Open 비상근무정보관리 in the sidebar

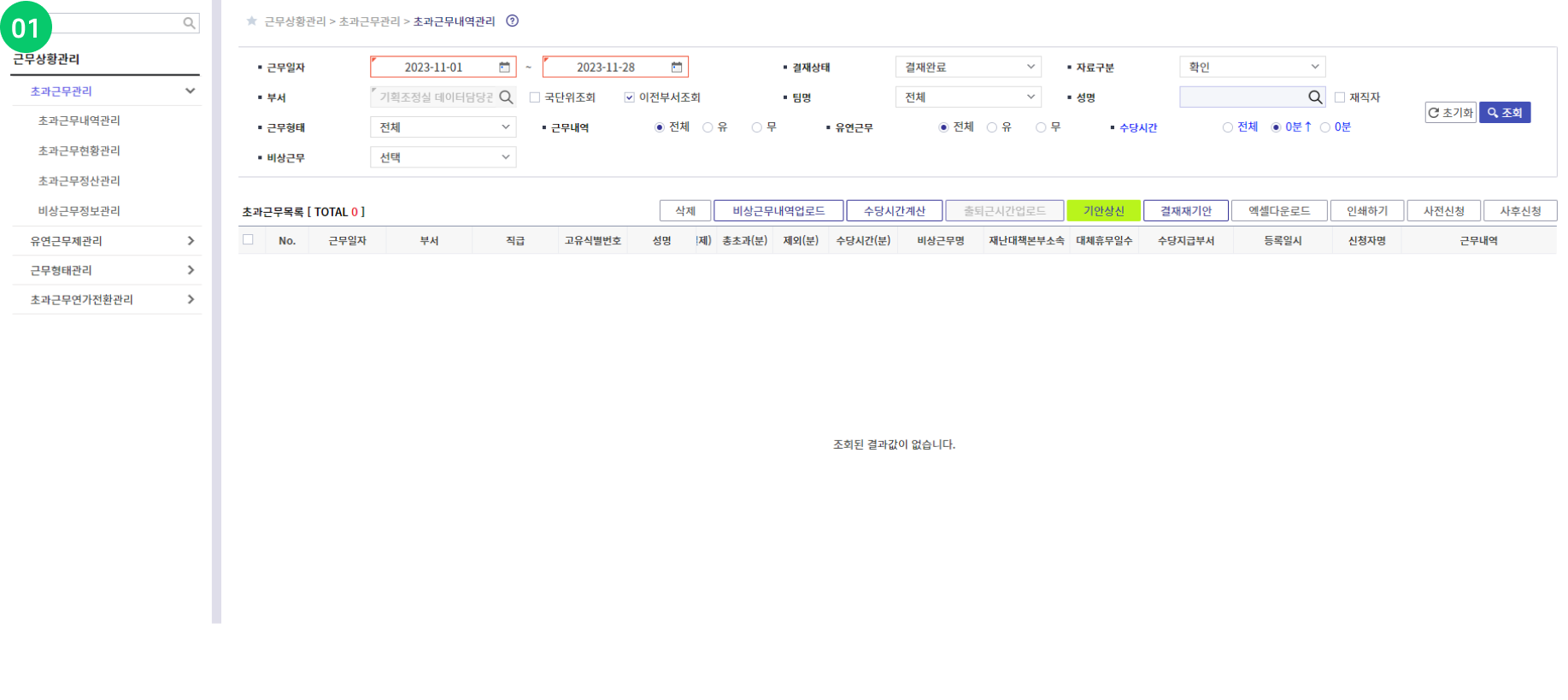coord(79,211)
